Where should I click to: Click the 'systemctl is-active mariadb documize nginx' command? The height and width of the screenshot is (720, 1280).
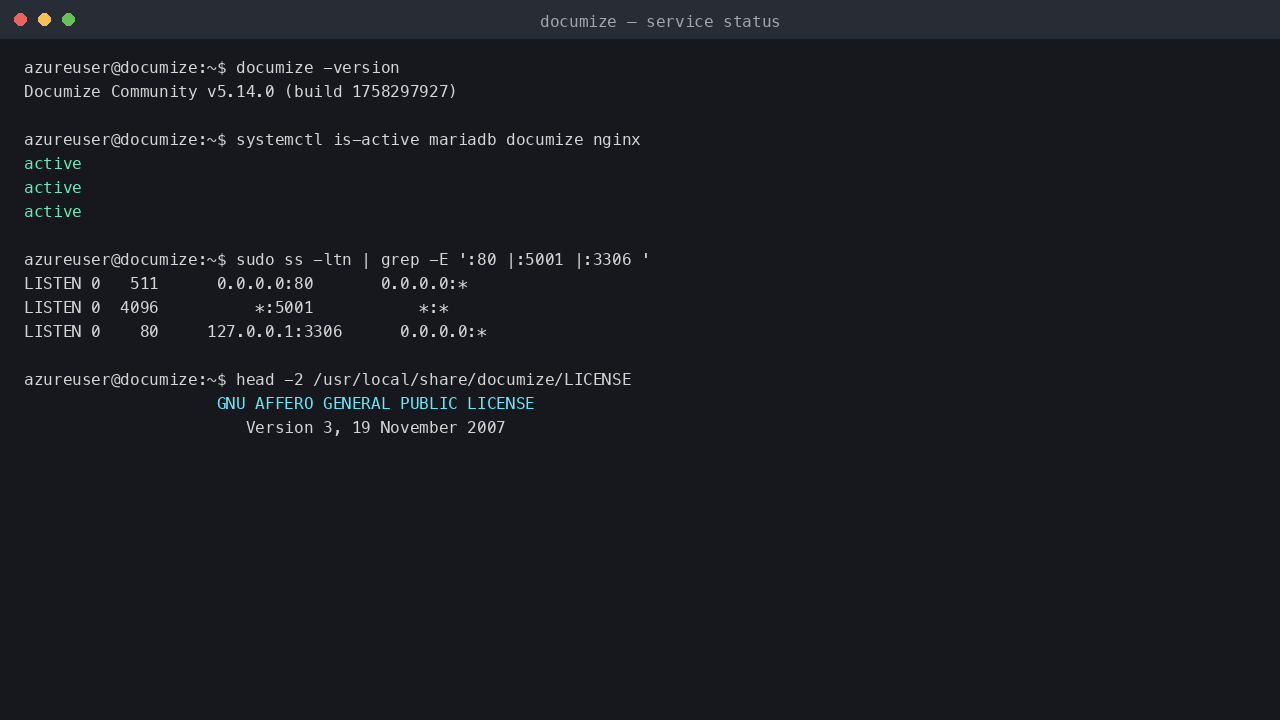(438, 140)
